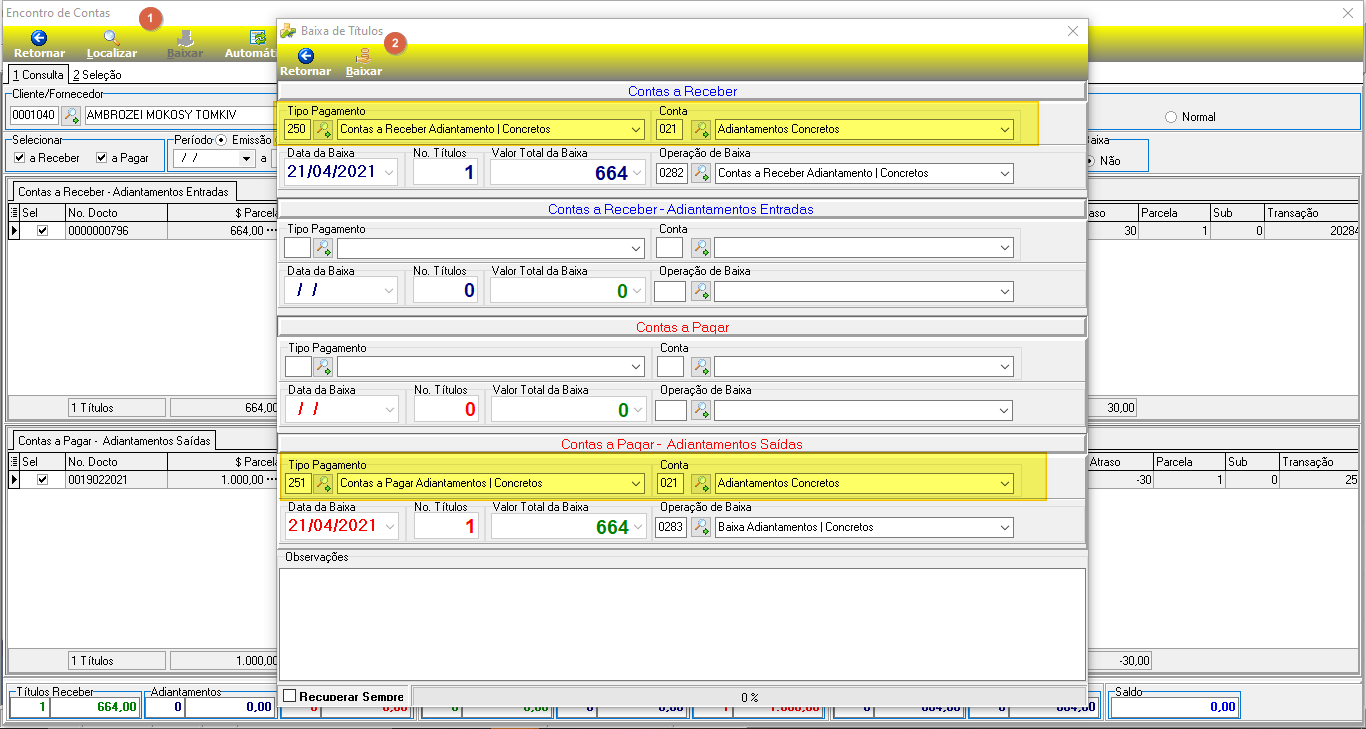Click No. Docto cell 0019022021
This screenshot has height=729, width=1366.
116,480
